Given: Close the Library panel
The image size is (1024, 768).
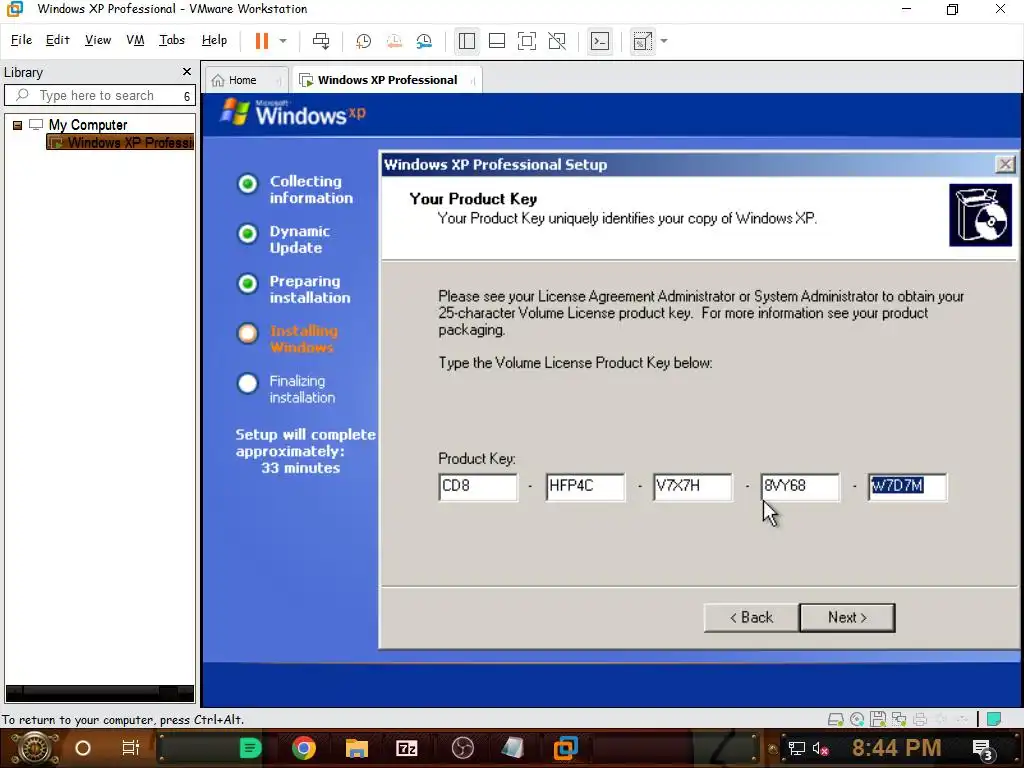Looking at the screenshot, I should point(187,71).
